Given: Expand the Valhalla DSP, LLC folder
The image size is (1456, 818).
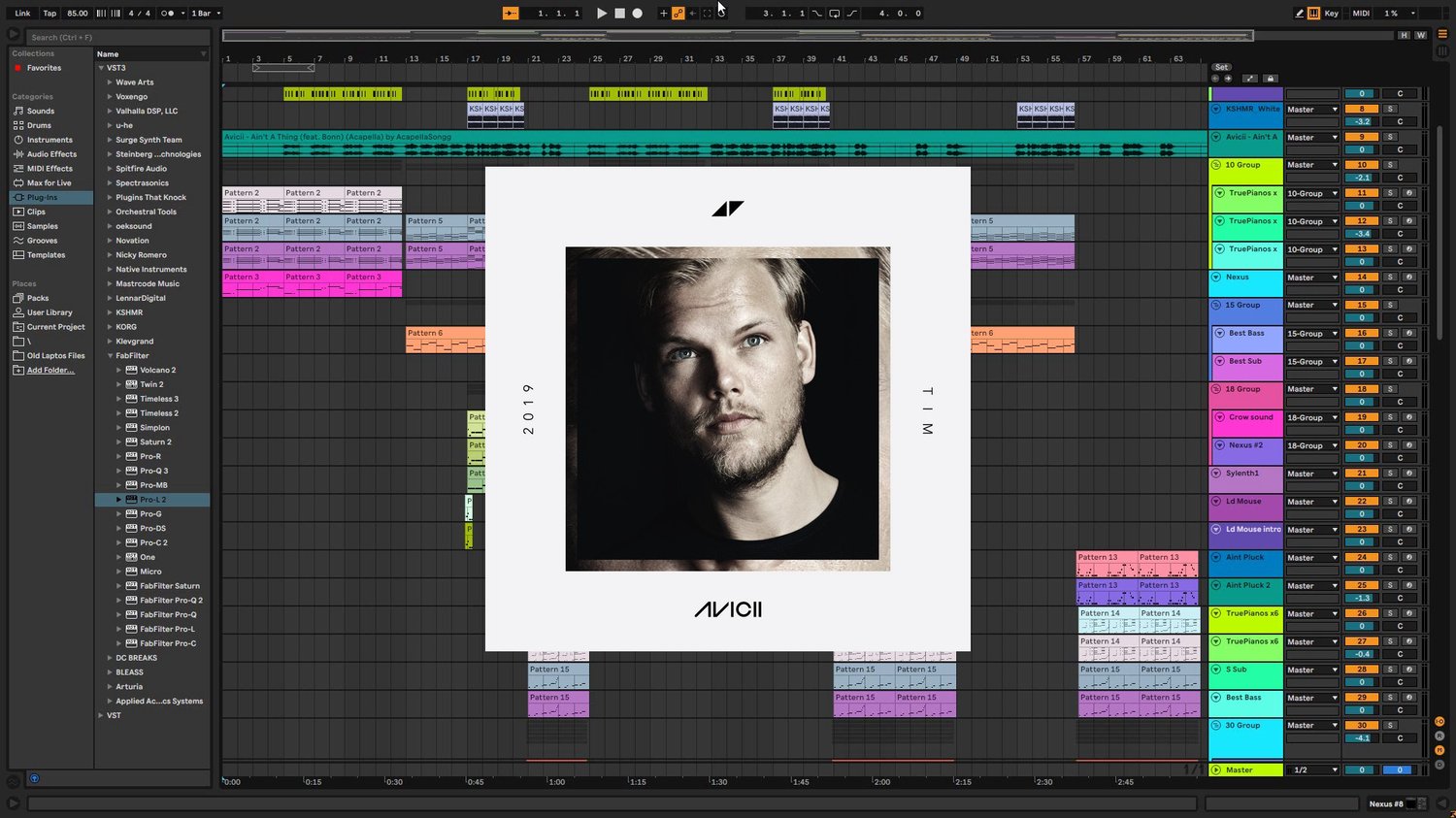Looking at the screenshot, I should (x=110, y=112).
